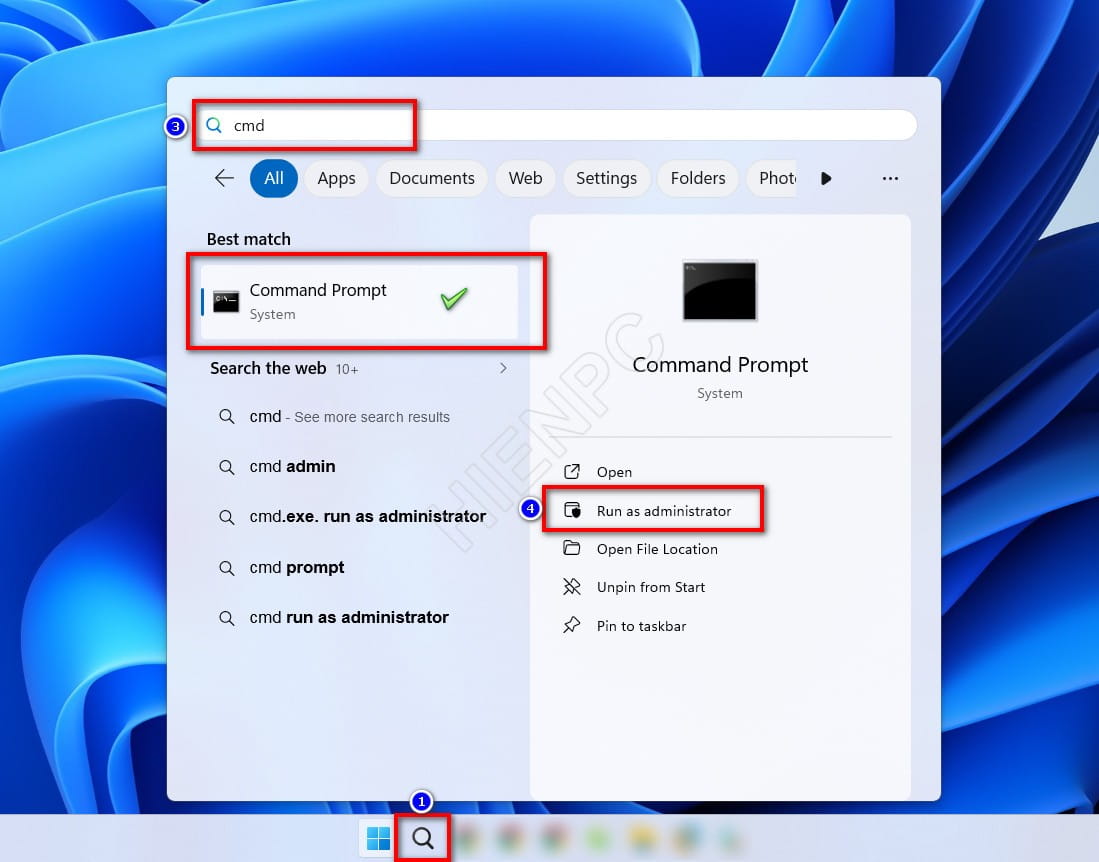Viewport: 1099px width, 862px height.
Task: Switch to the Folders filter tab
Action: 698,178
